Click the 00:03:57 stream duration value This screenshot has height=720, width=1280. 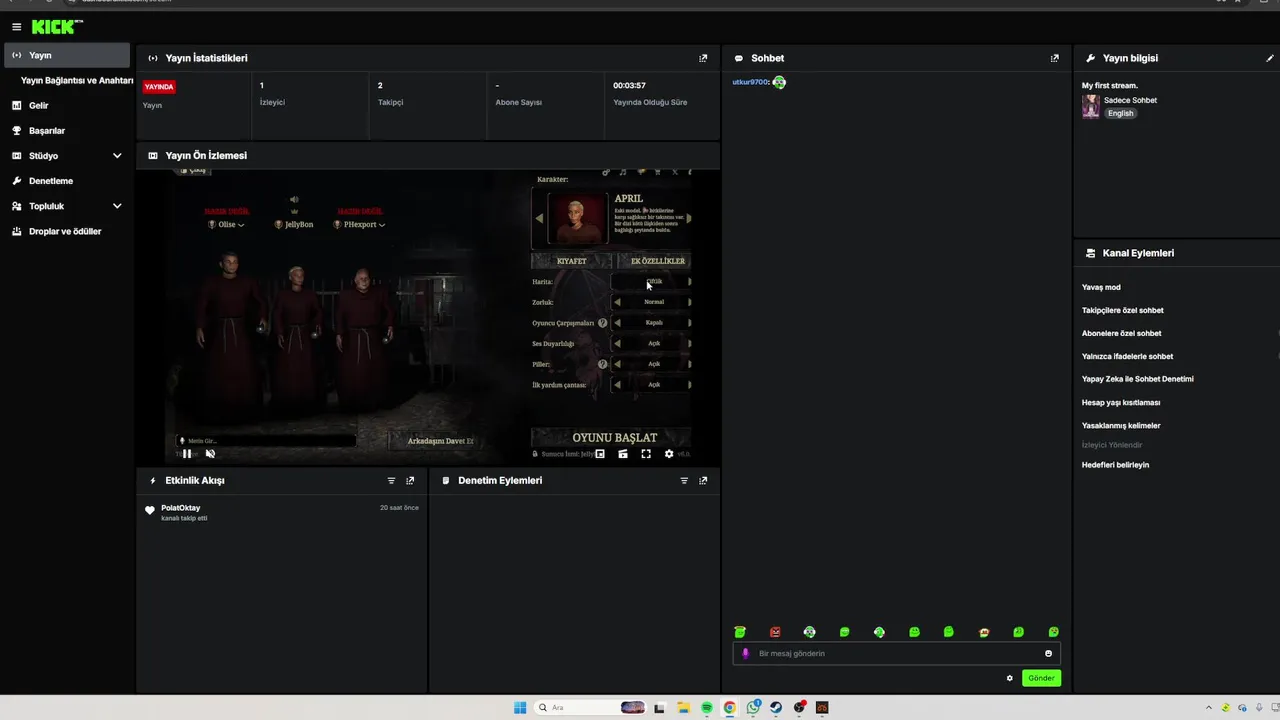click(629, 86)
